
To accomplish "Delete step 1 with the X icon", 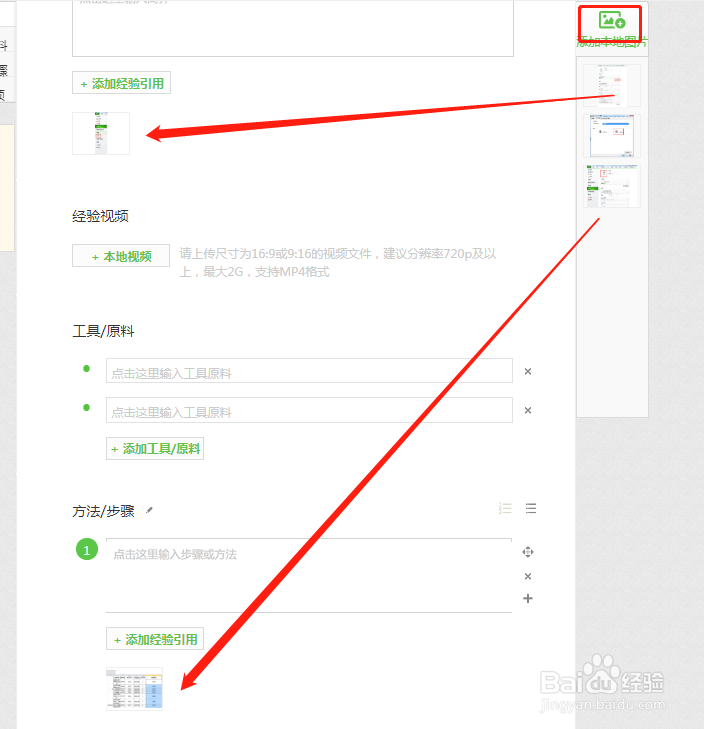I will click(528, 577).
